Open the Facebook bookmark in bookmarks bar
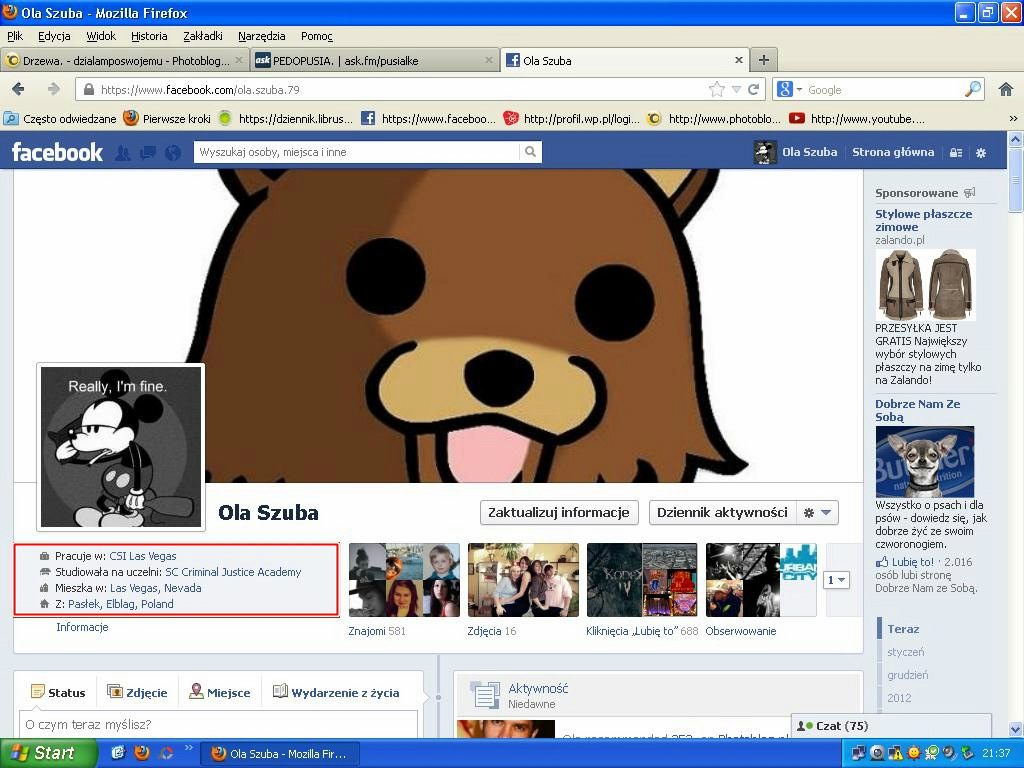This screenshot has height=768, width=1024. click(x=427, y=119)
